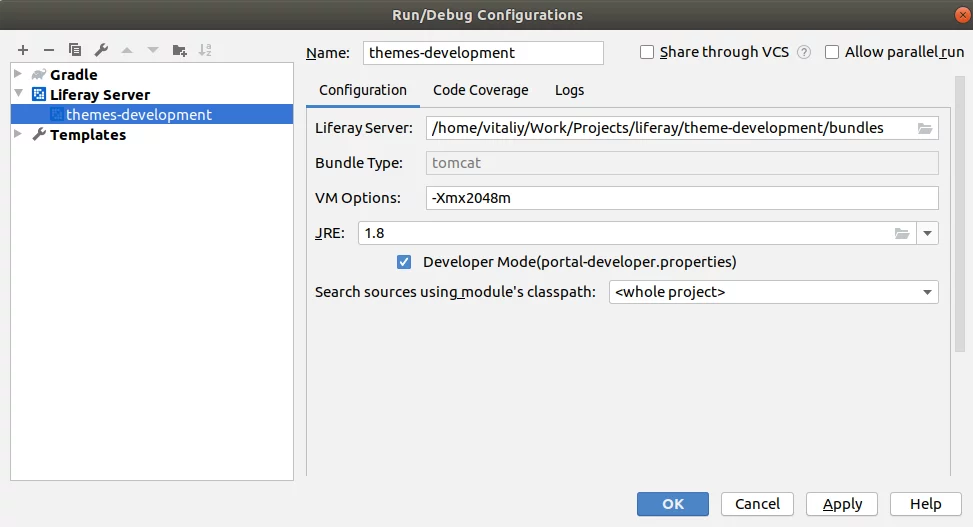Viewport: 973px width, 527px height.
Task: Collapse the Liferay Server tree node
Action: [x=19, y=94]
